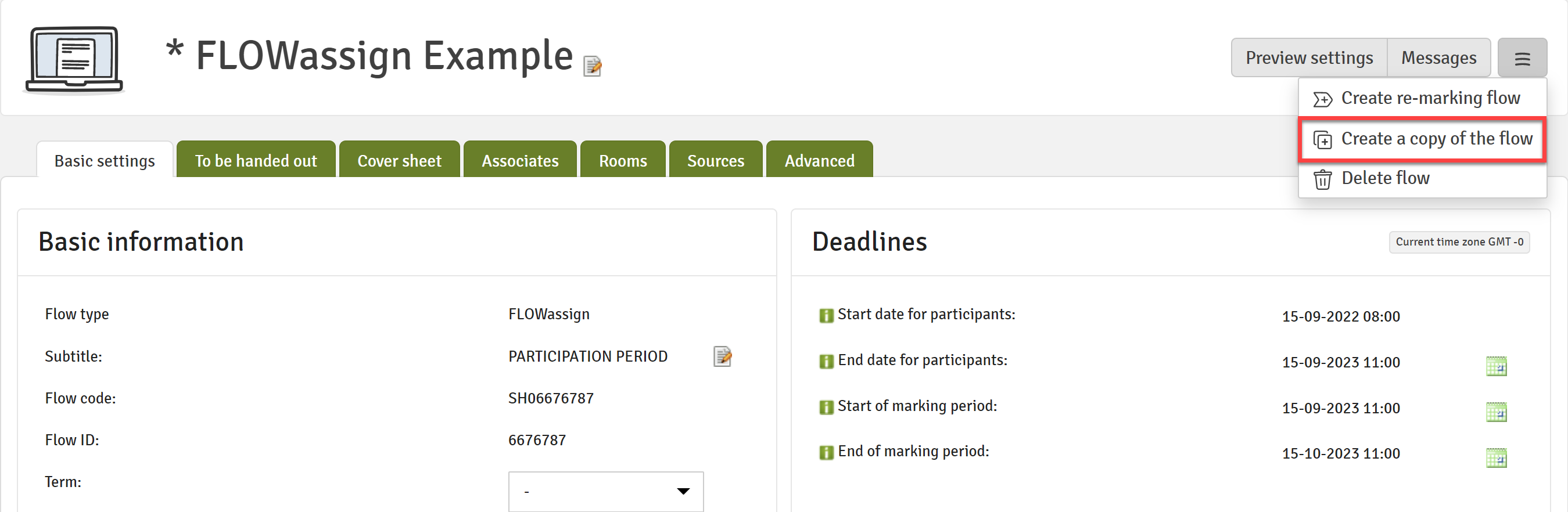Click info icon beside End of marking period

tap(826, 453)
